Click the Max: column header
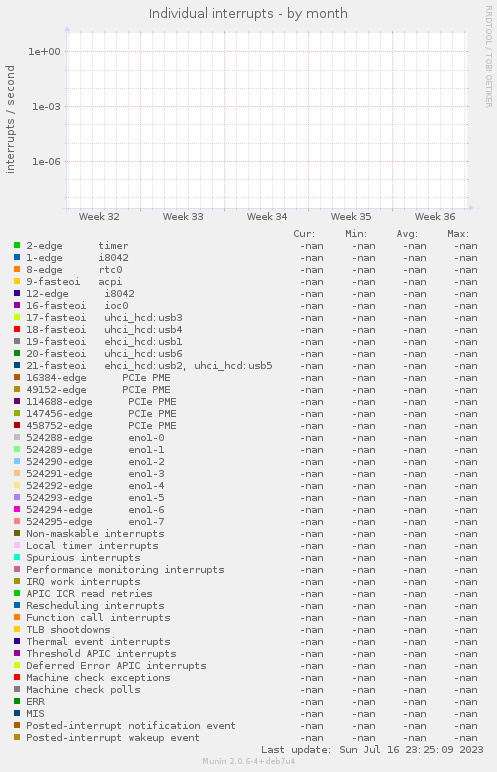 (x=458, y=234)
